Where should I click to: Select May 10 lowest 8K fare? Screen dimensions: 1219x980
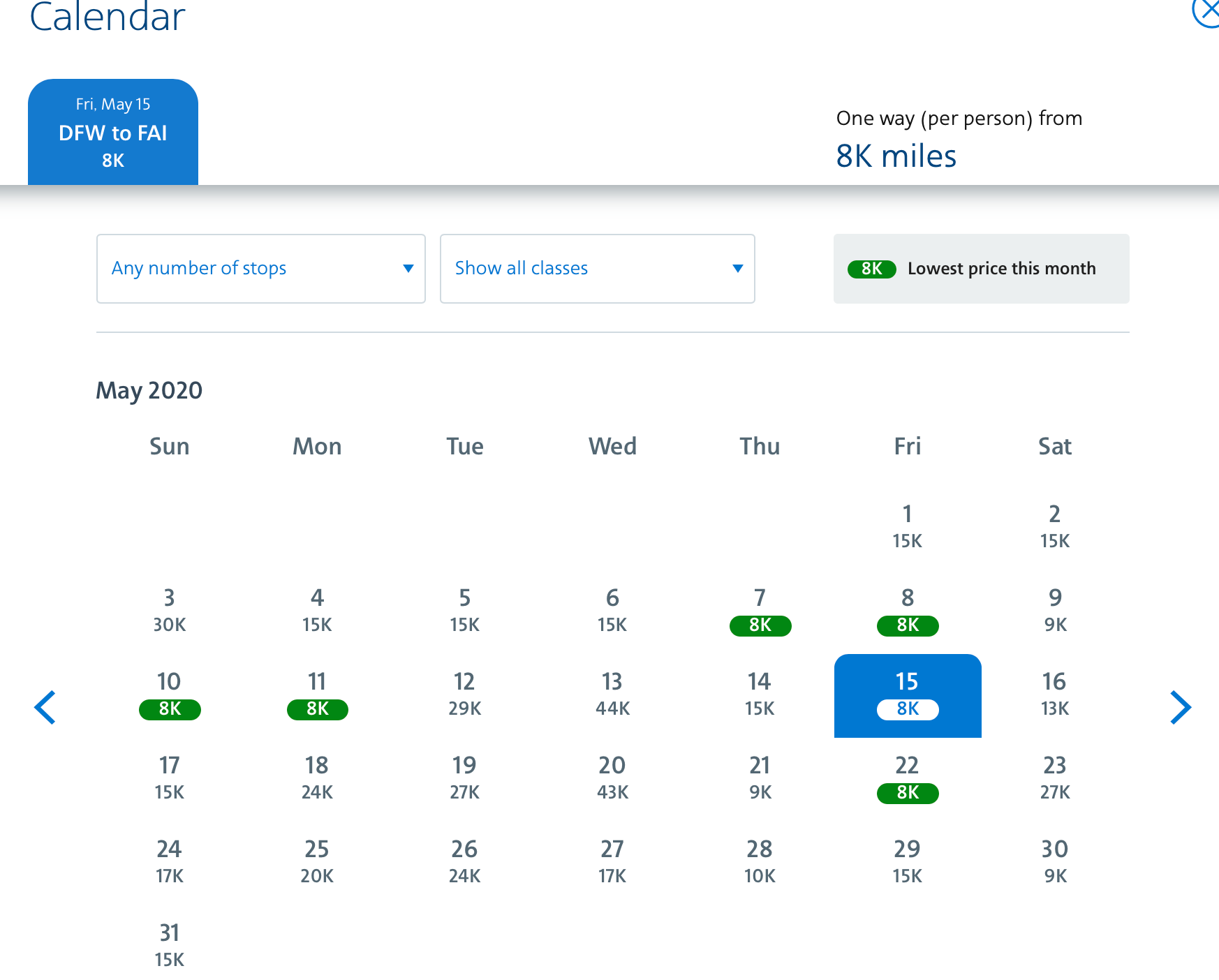170,695
